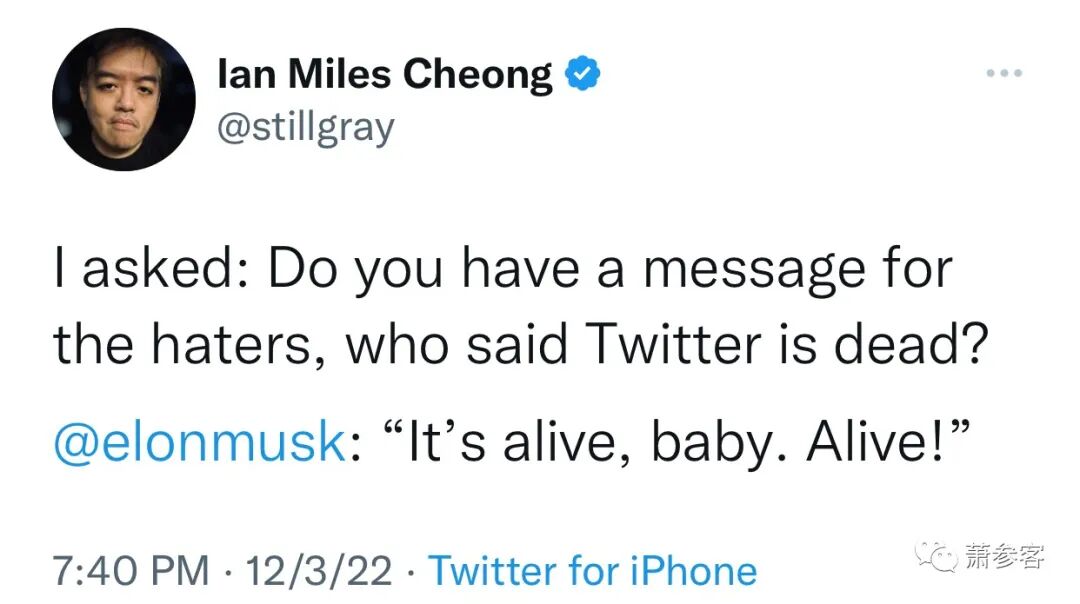The width and height of the screenshot is (1080, 604).
Task: Click the blue verified badge
Action: 583,74
